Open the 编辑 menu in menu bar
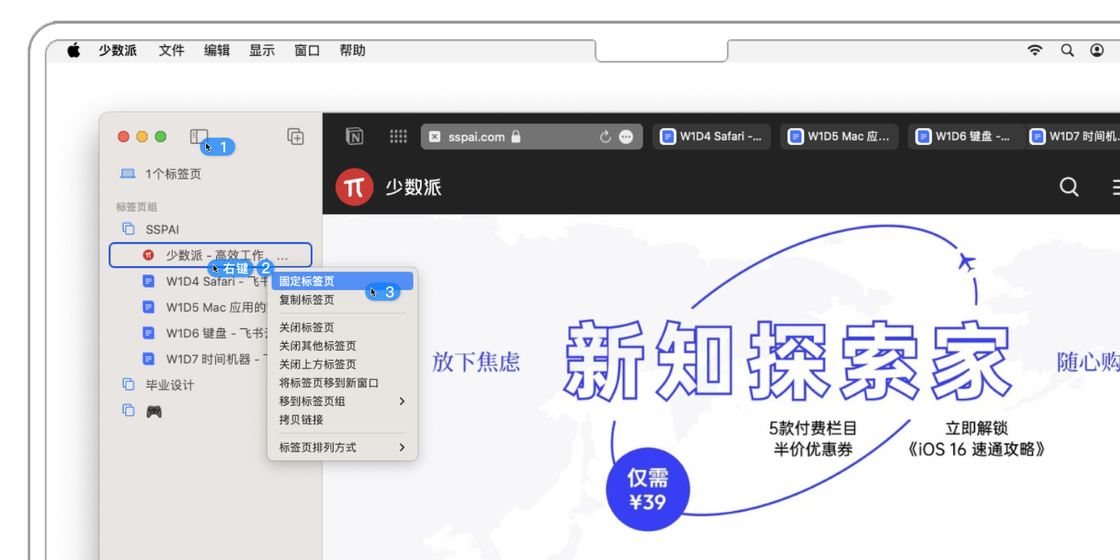Viewport: 1120px width, 560px height. 217,50
